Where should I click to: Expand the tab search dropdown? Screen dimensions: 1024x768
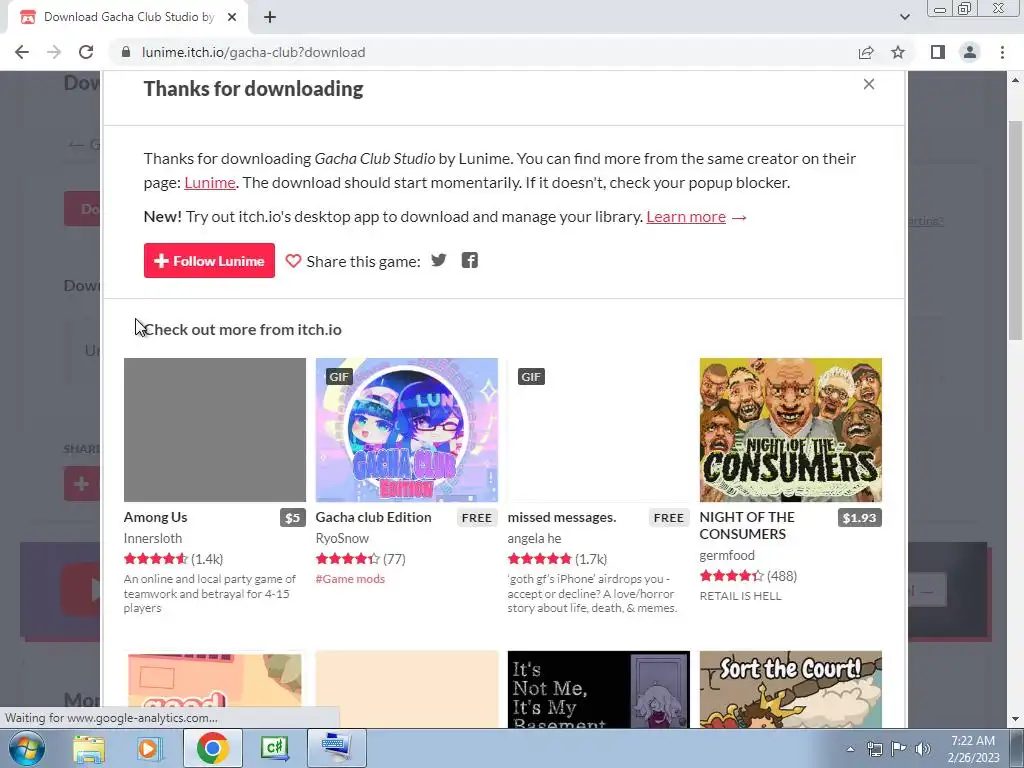(x=904, y=17)
